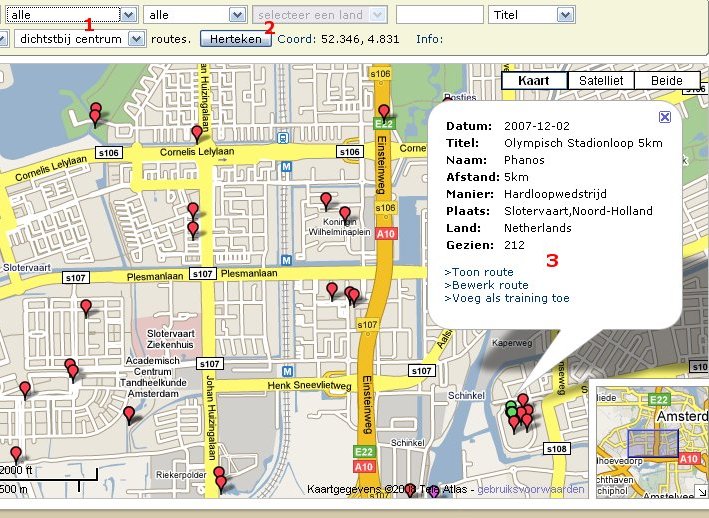Expand the second 'alle' filter dropdown

[195, 15]
